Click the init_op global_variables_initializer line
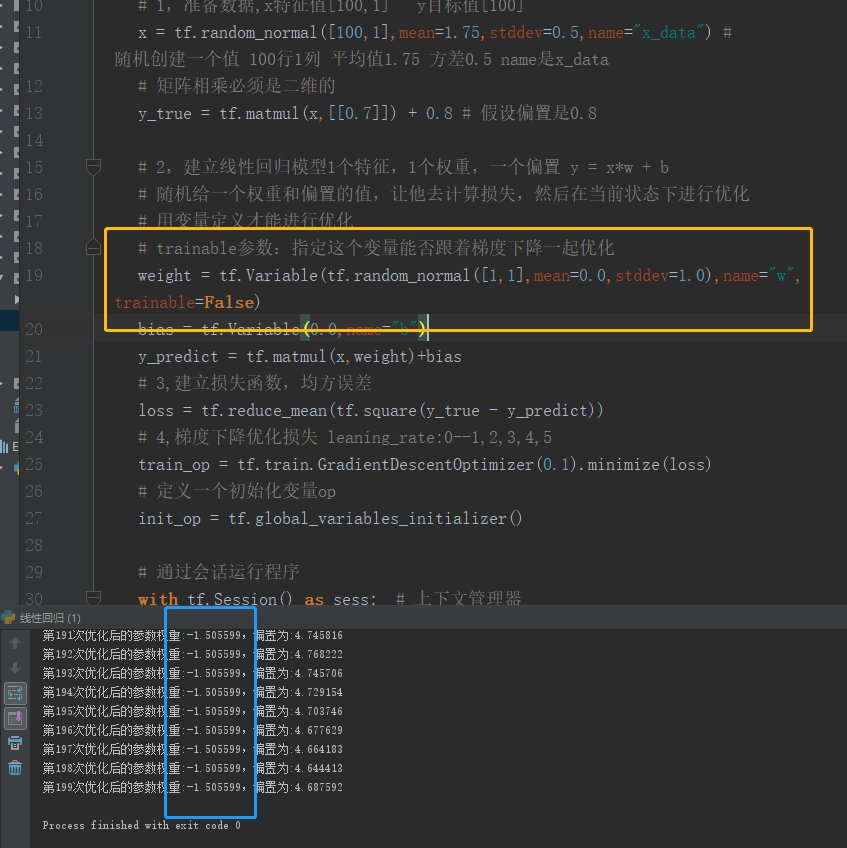The height and width of the screenshot is (848, 847). [330, 518]
